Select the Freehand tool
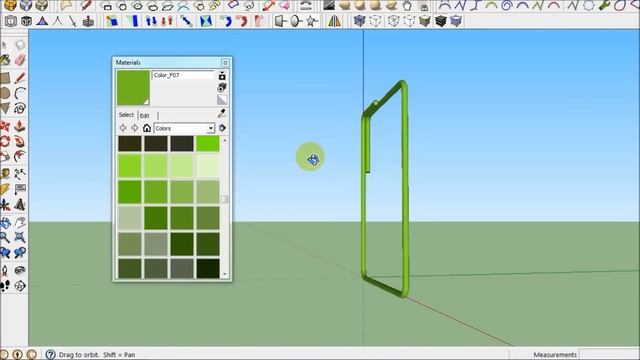640x360 pixels. [20, 109]
